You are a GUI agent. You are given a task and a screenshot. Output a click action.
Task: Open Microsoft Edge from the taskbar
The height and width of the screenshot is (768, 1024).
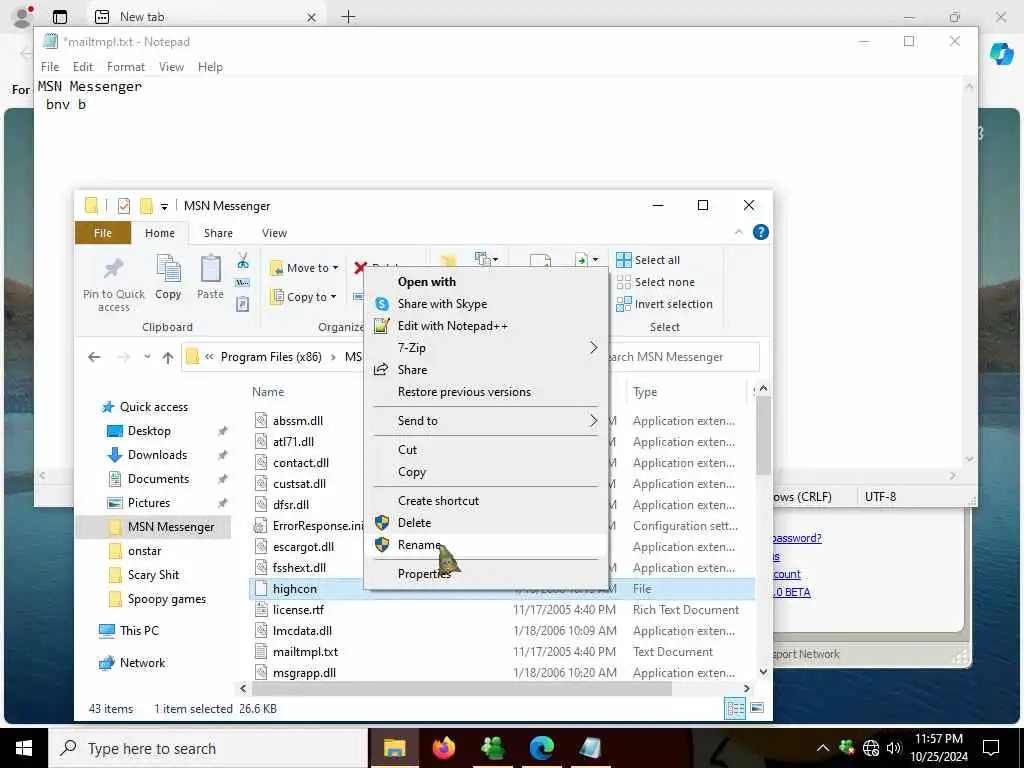tap(541, 748)
